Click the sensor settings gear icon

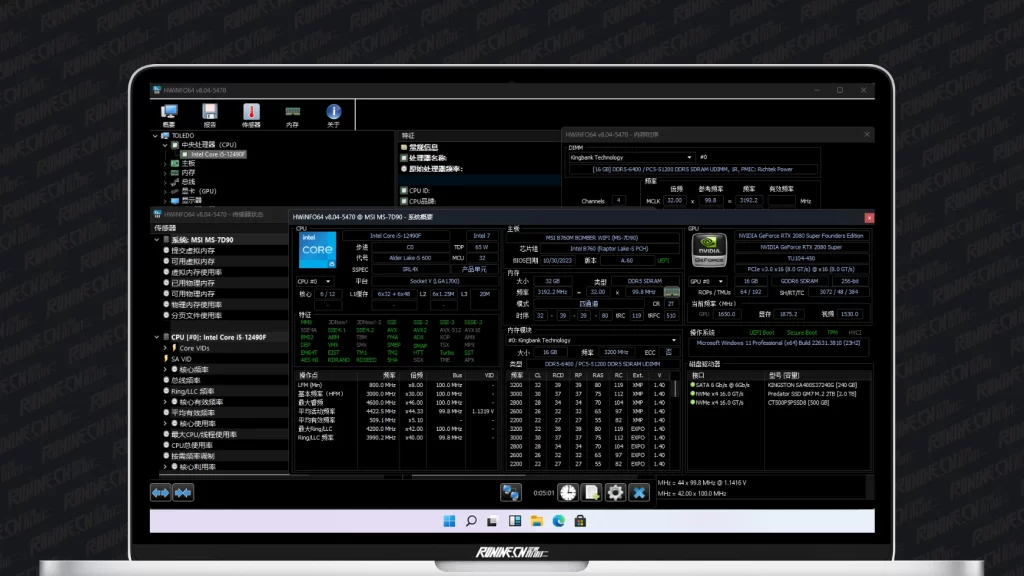point(615,492)
